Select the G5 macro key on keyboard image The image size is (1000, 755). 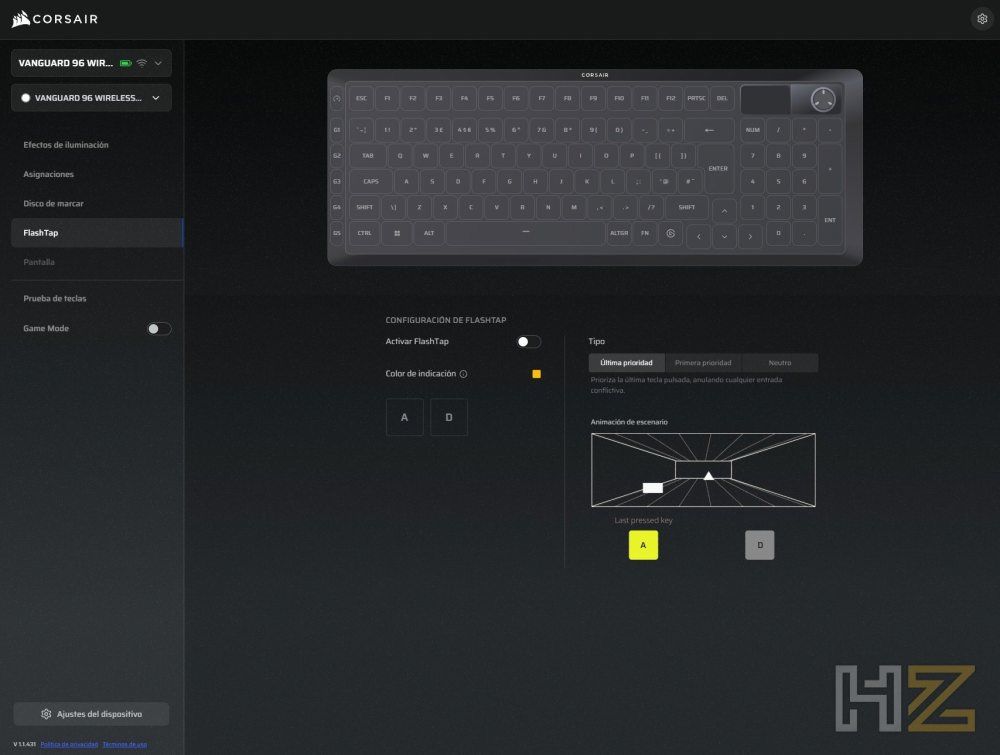click(337, 233)
